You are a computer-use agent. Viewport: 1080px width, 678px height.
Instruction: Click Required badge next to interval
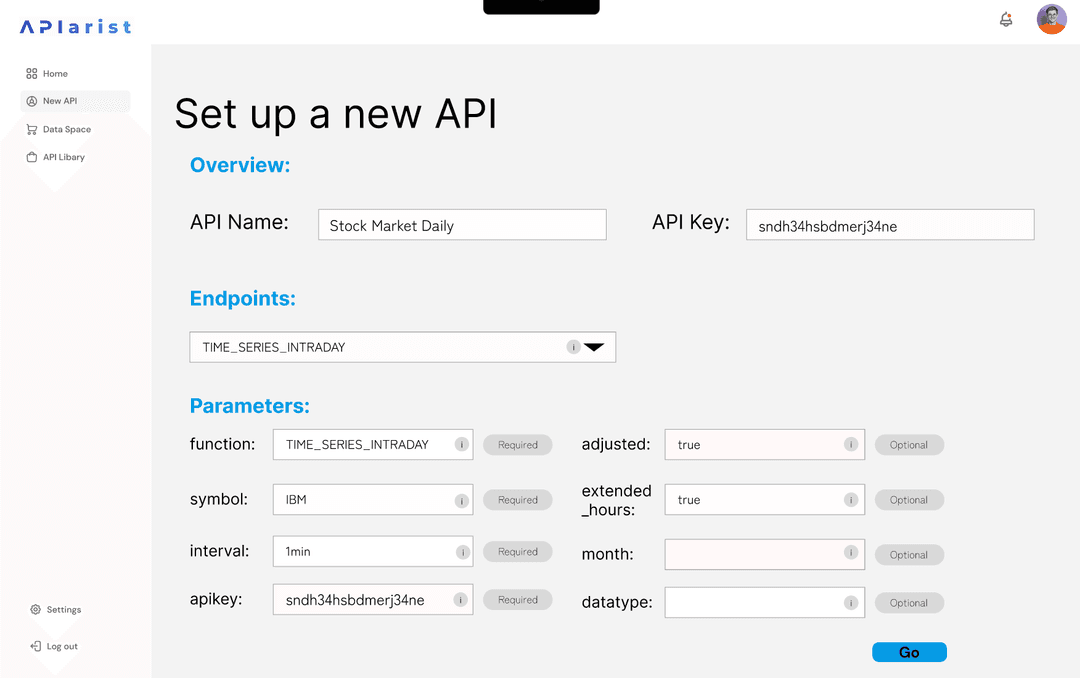[517, 552]
